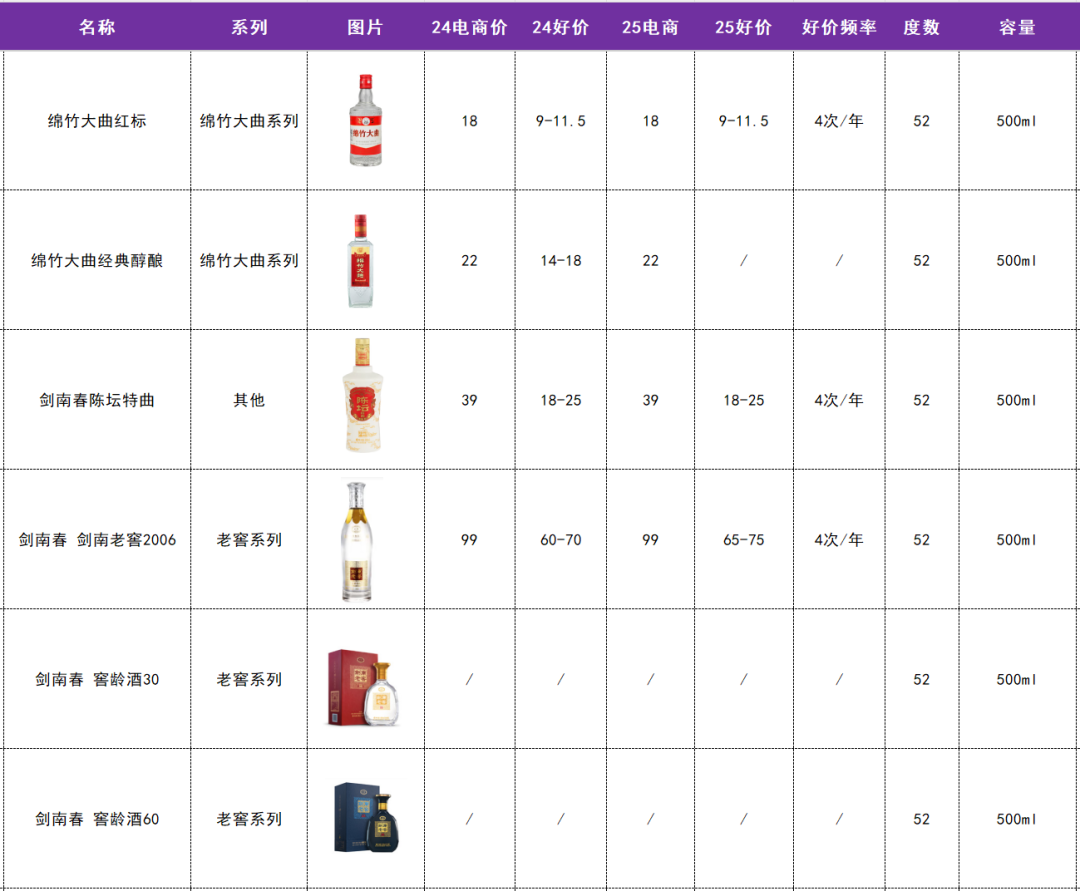The height and width of the screenshot is (891, 1080).
Task: Click 500ml in the 窖龄酒60 row
Action: pyautogui.click(x=1017, y=819)
